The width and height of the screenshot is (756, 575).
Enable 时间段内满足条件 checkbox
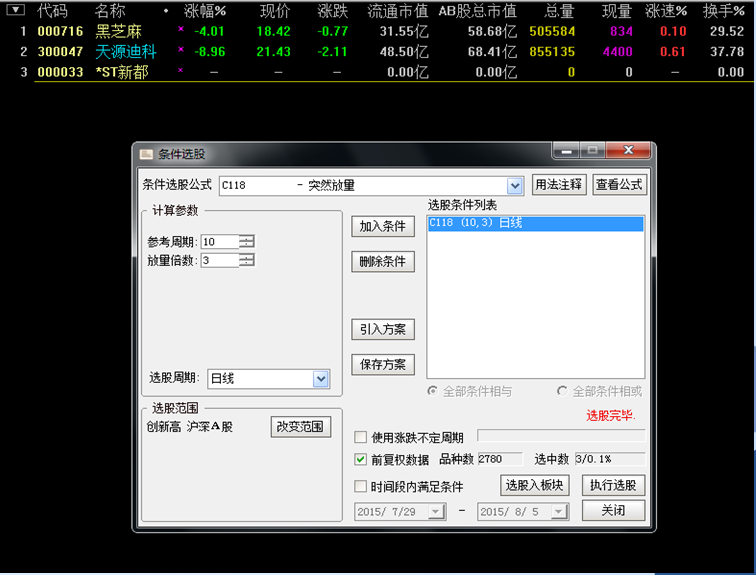360,486
